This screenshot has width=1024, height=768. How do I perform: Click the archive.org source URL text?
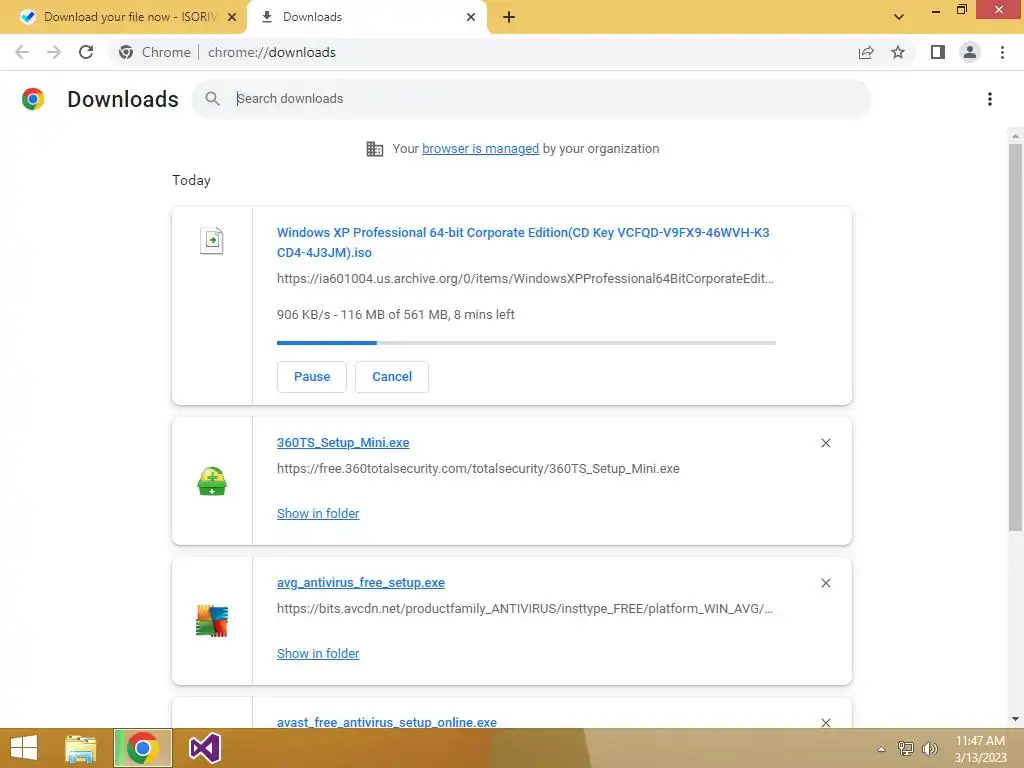click(x=525, y=279)
